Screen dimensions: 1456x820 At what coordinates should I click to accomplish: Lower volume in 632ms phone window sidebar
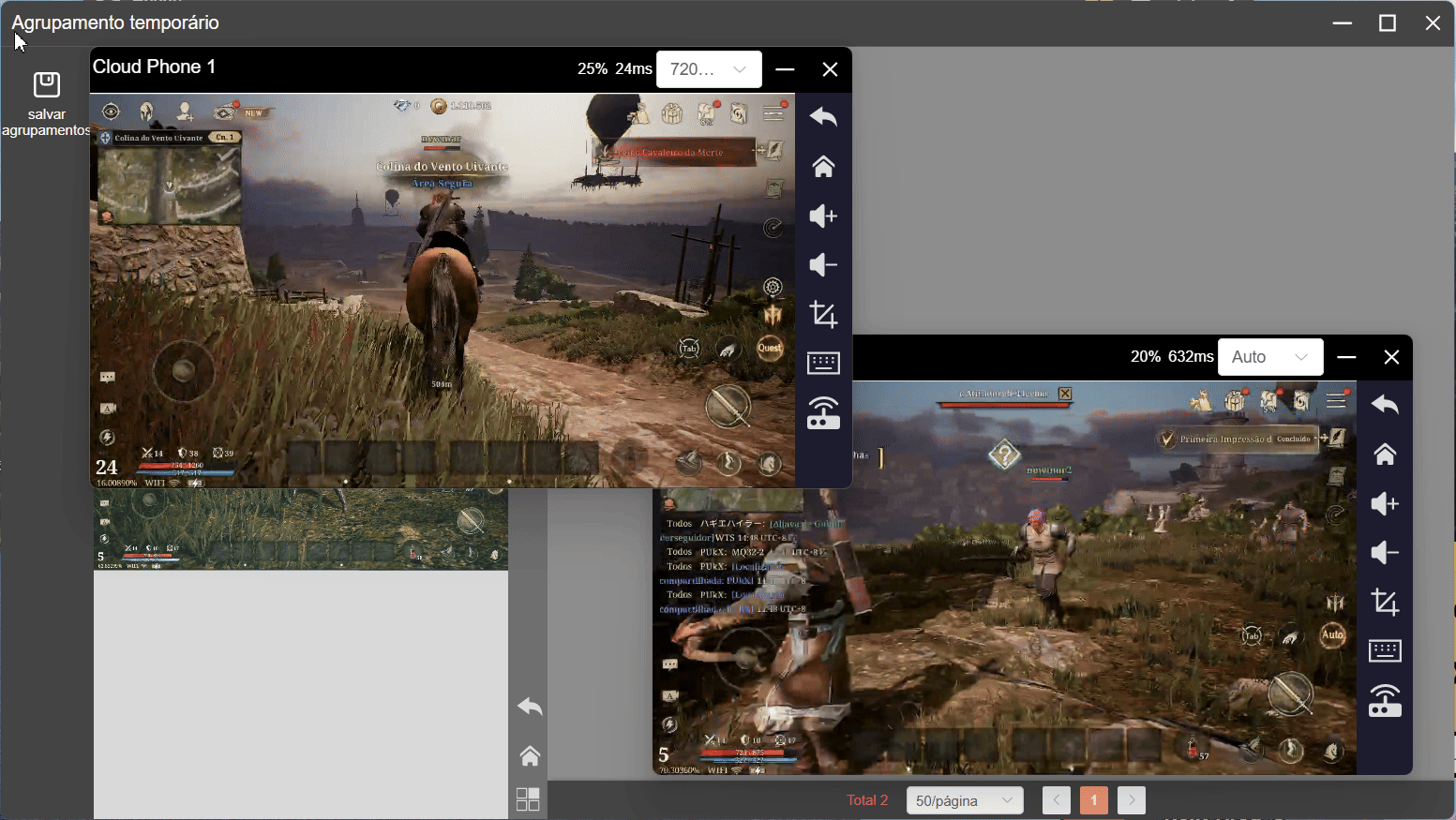coord(1385,553)
